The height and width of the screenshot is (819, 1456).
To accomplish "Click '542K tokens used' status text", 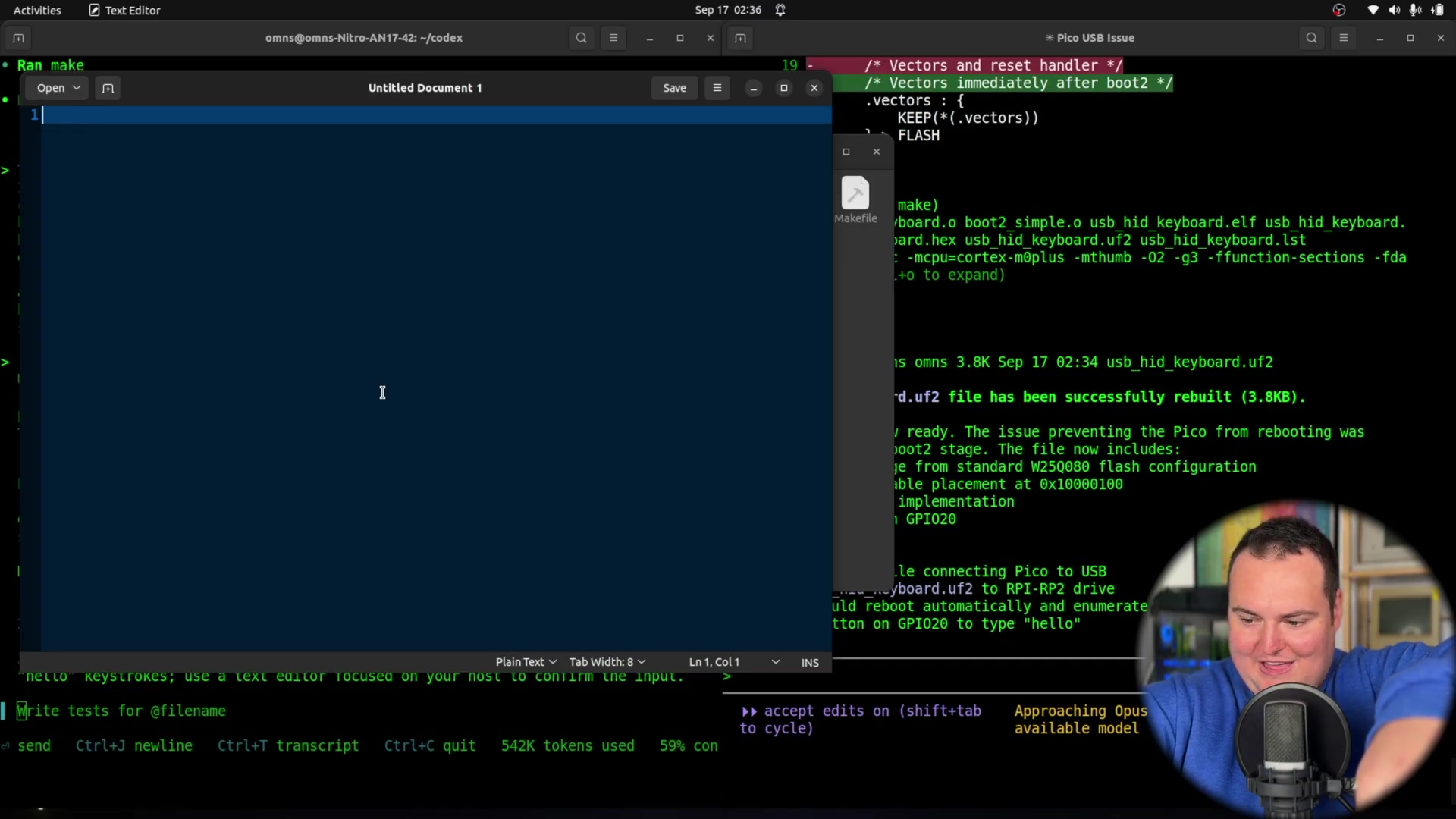I will tap(567, 746).
